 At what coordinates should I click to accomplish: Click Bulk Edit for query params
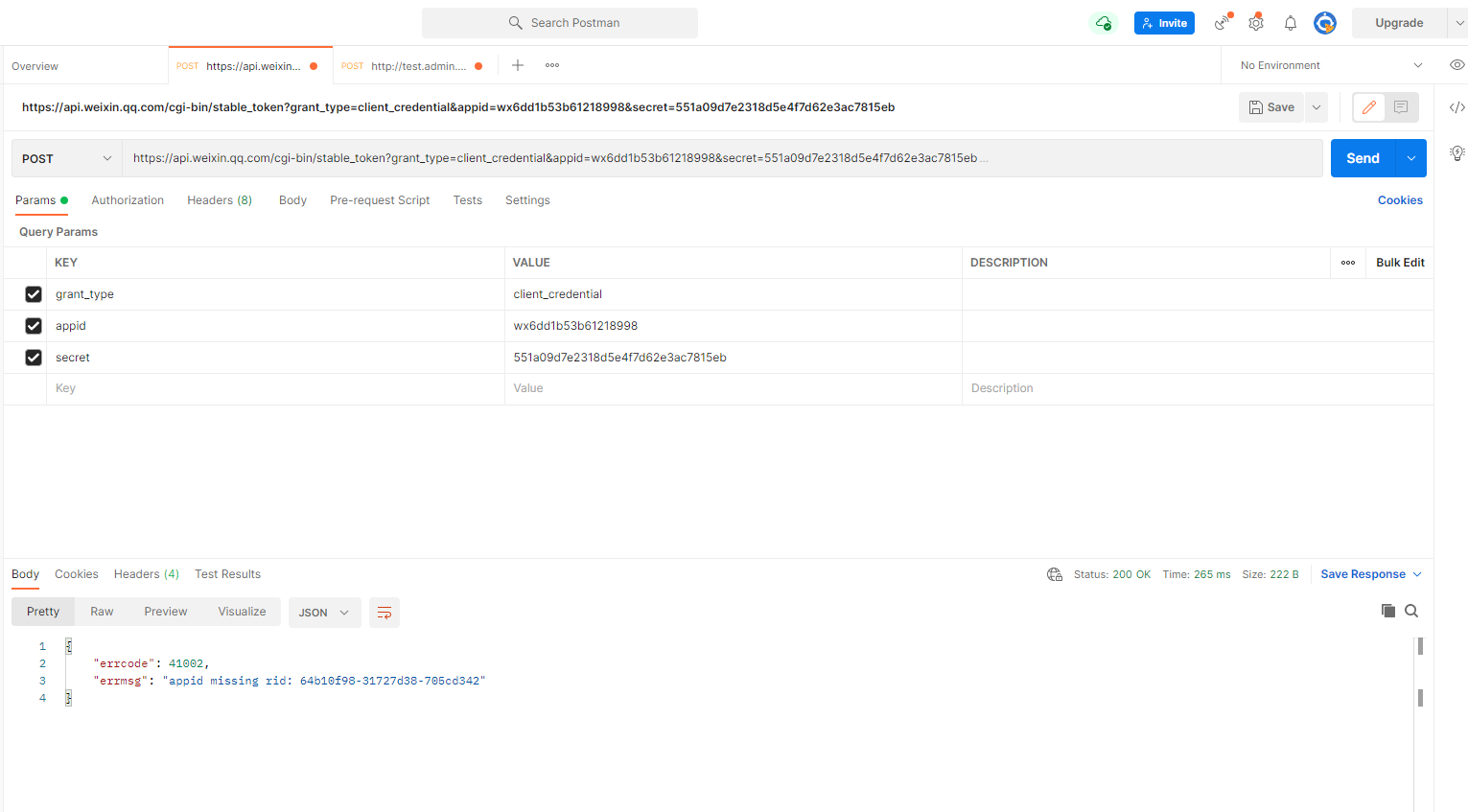pyautogui.click(x=1400, y=263)
